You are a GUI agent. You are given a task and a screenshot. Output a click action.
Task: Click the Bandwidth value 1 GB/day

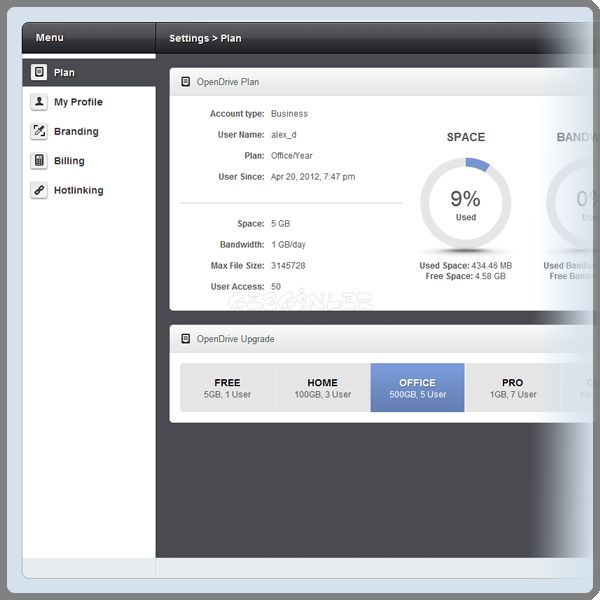coord(288,245)
